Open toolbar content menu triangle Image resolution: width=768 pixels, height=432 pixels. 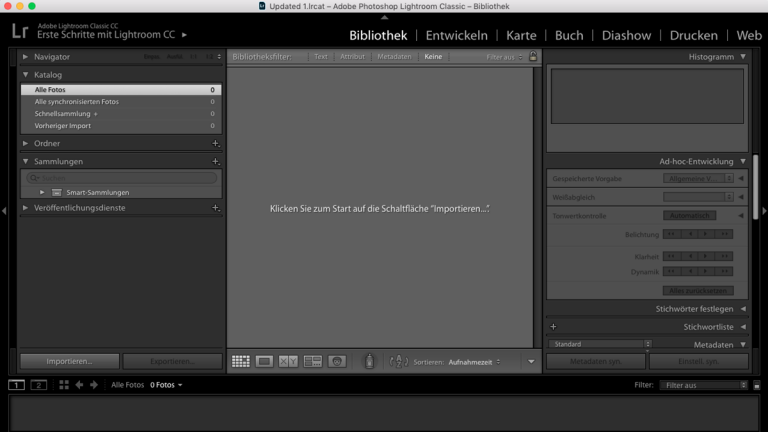[531, 362]
